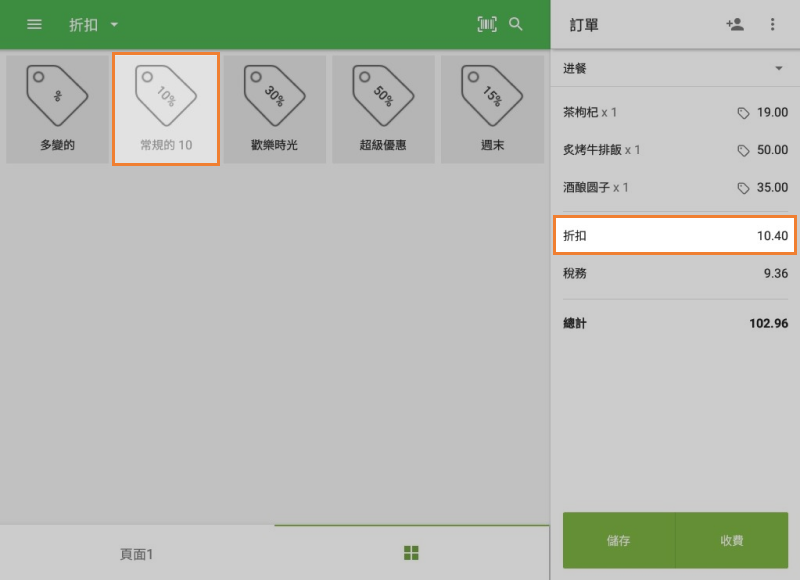Expand the 进餐 dining option selector
The image size is (800, 580).
(x=675, y=68)
